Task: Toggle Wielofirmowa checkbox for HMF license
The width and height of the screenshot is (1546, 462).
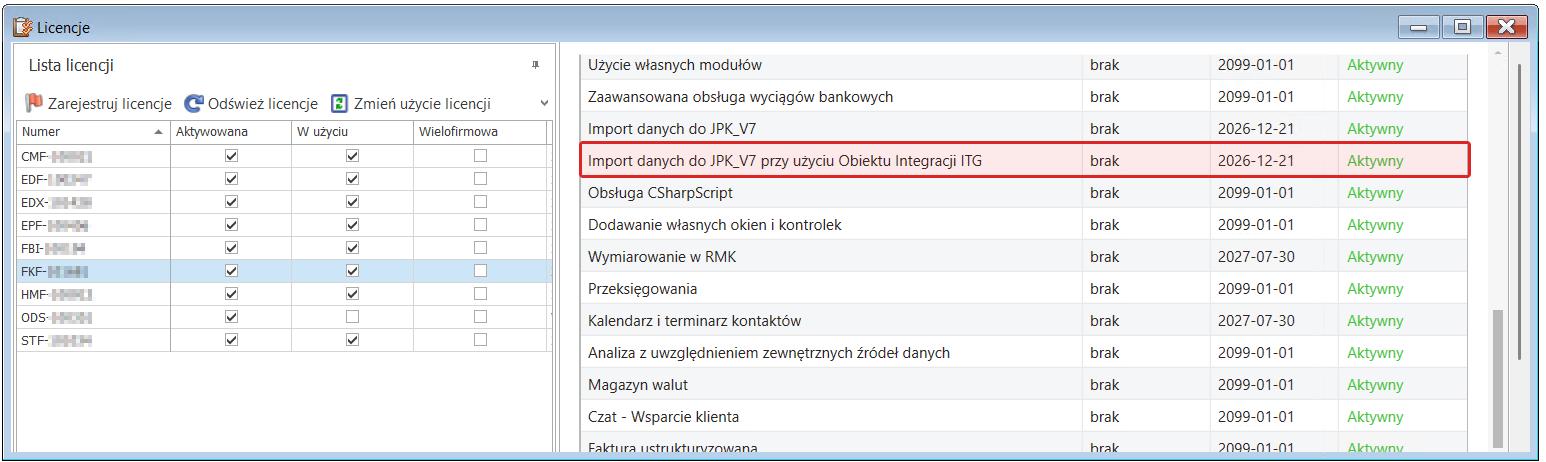Action: tap(481, 294)
